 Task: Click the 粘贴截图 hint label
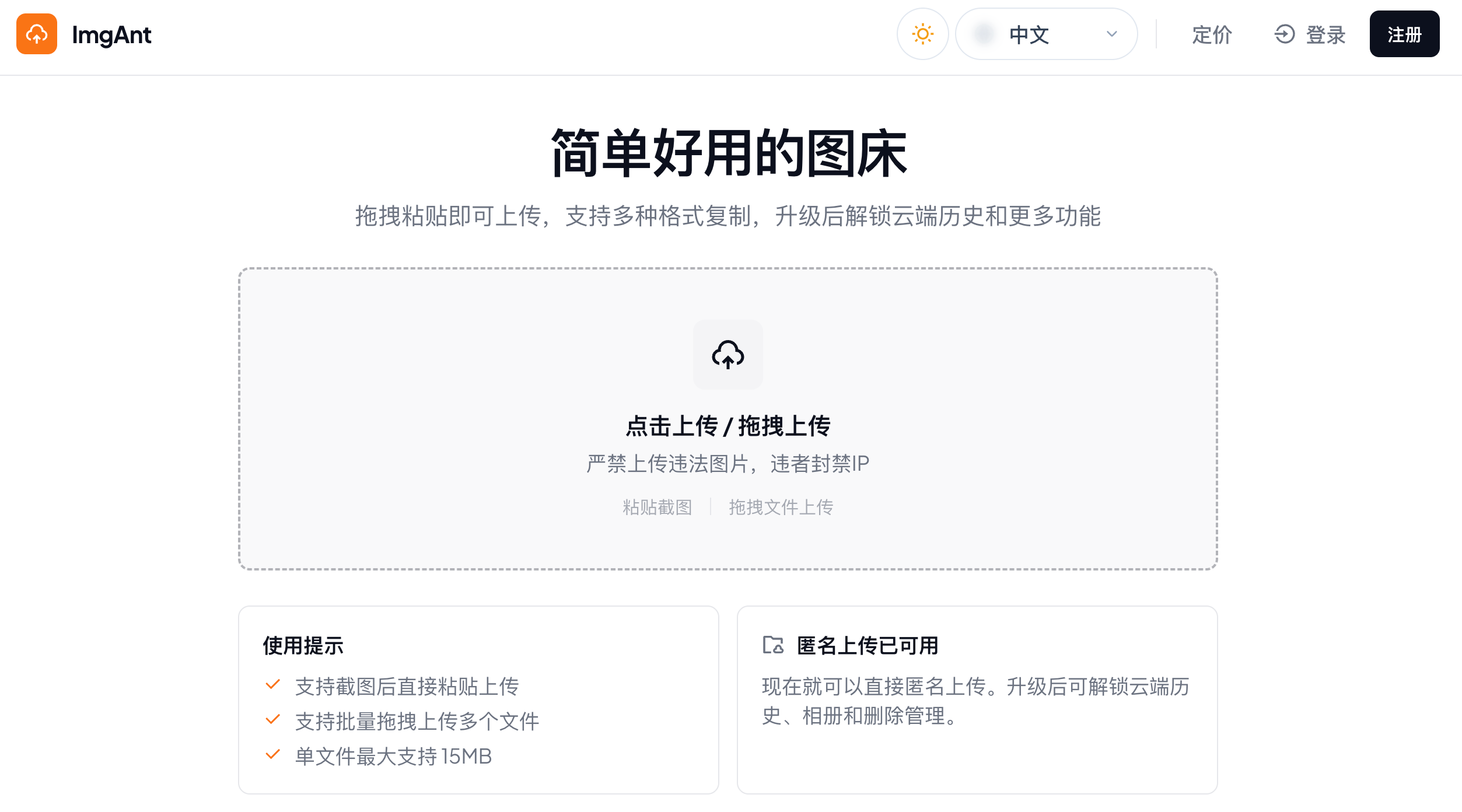tap(657, 507)
